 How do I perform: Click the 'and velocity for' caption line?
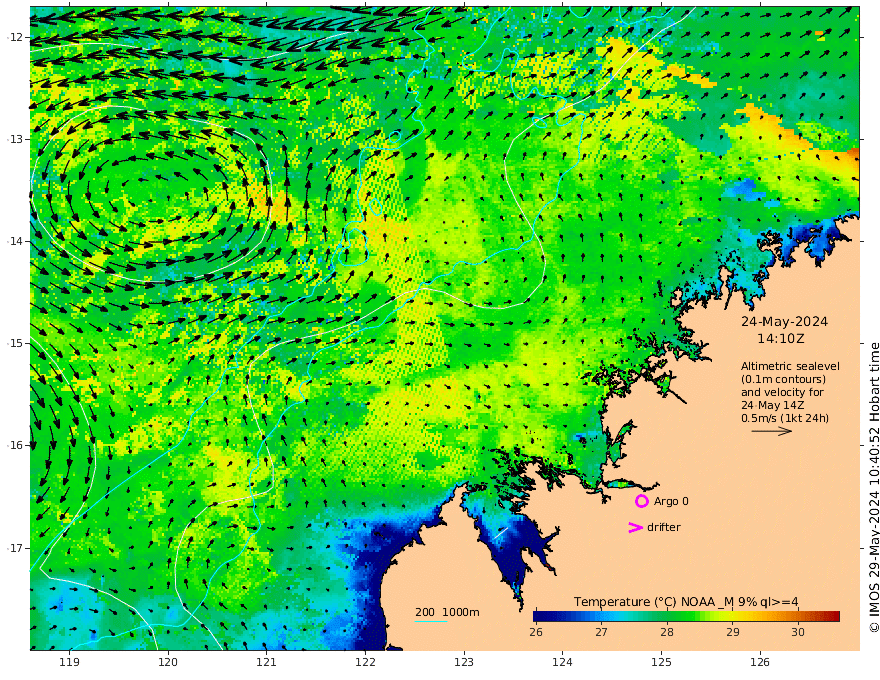[782, 392]
